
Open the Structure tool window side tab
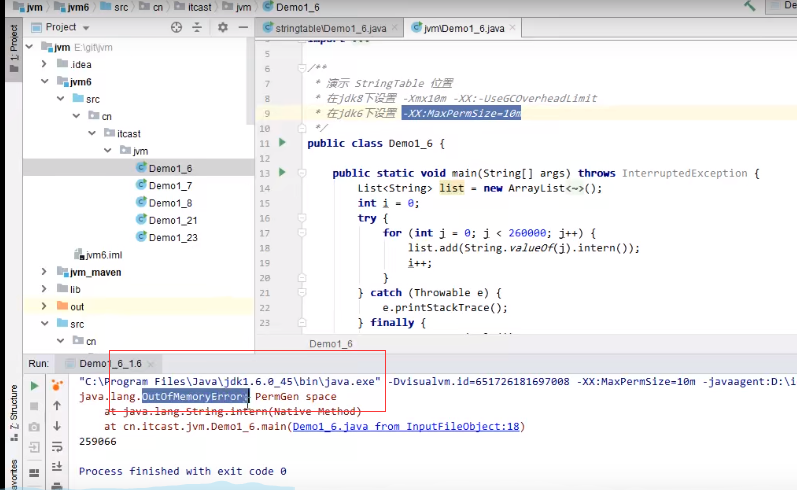[x=14, y=413]
